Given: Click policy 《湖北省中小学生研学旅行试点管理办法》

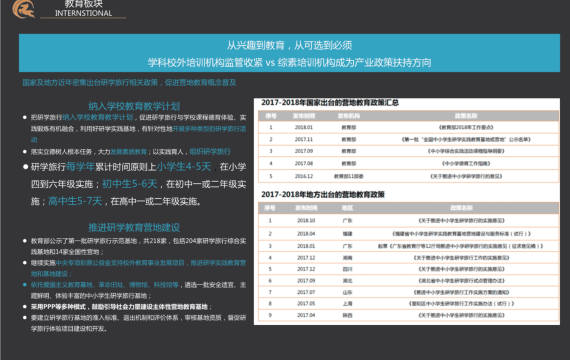Looking at the screenshot, I should coord(461,281).
